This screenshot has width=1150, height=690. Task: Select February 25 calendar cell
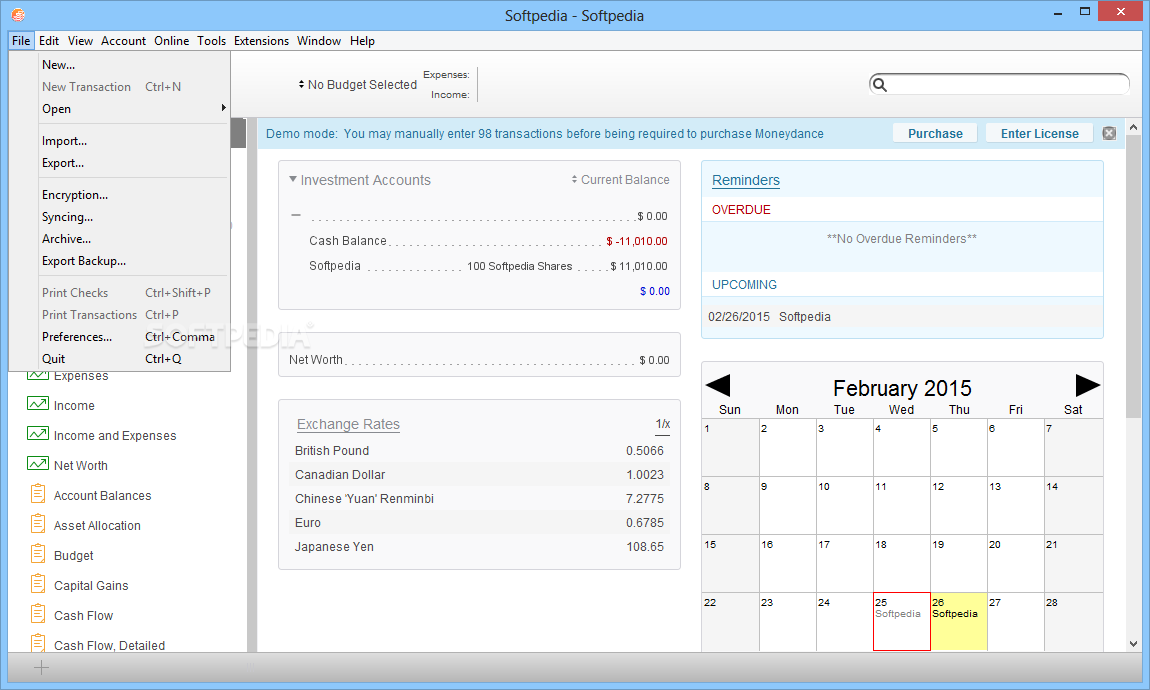(x=901, y=621)
